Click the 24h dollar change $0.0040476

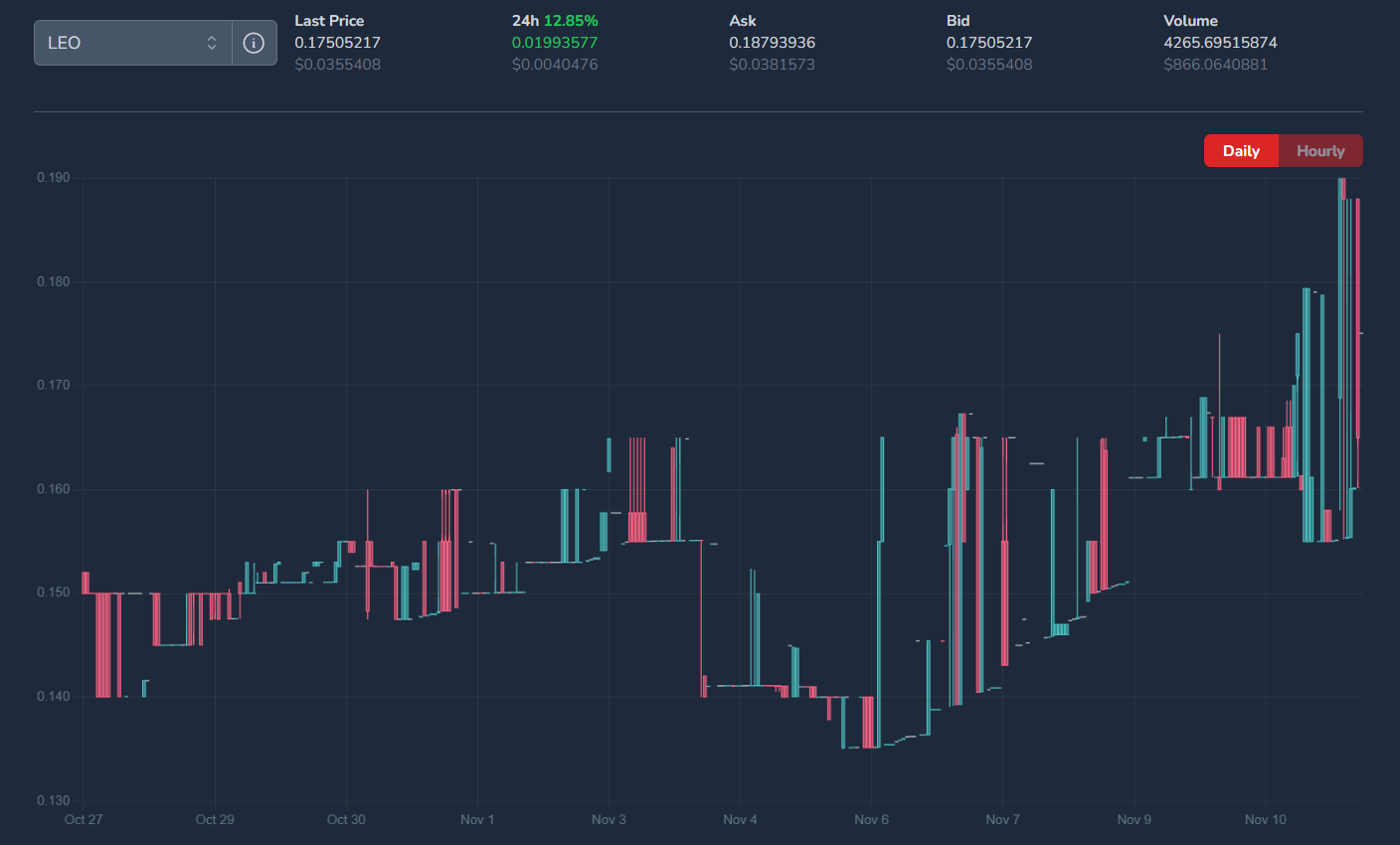(x=555, y=65)
